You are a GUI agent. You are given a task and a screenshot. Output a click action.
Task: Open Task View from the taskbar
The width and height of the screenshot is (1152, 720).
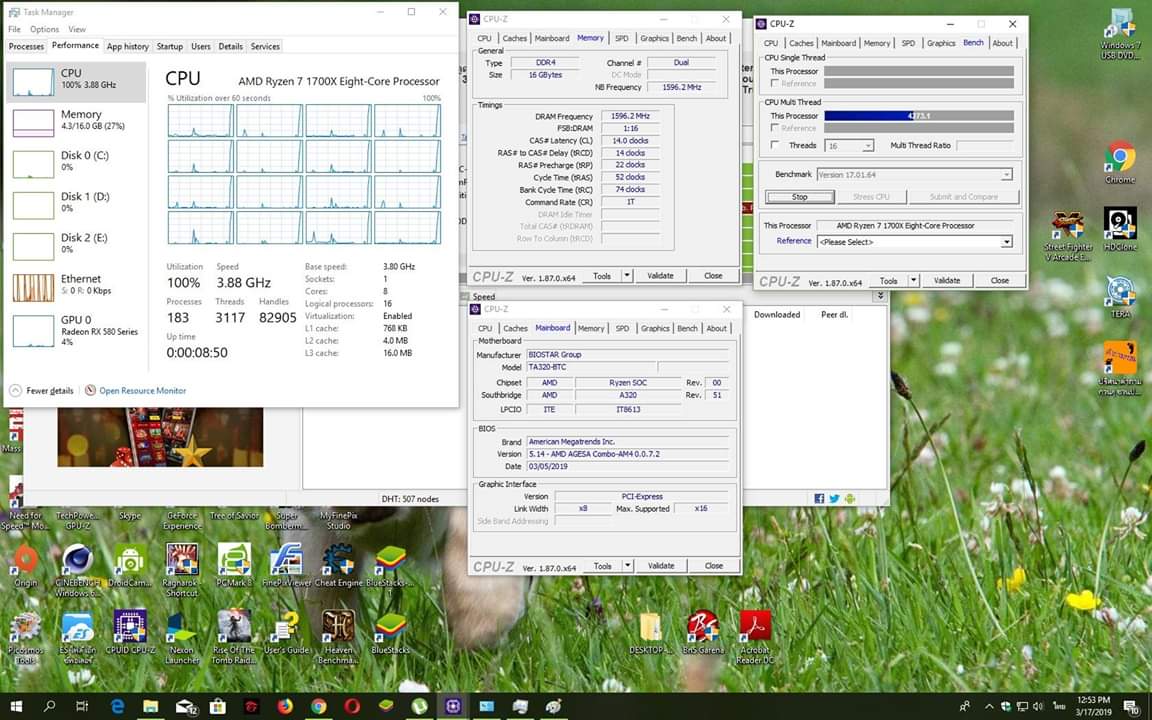(82, 706)
